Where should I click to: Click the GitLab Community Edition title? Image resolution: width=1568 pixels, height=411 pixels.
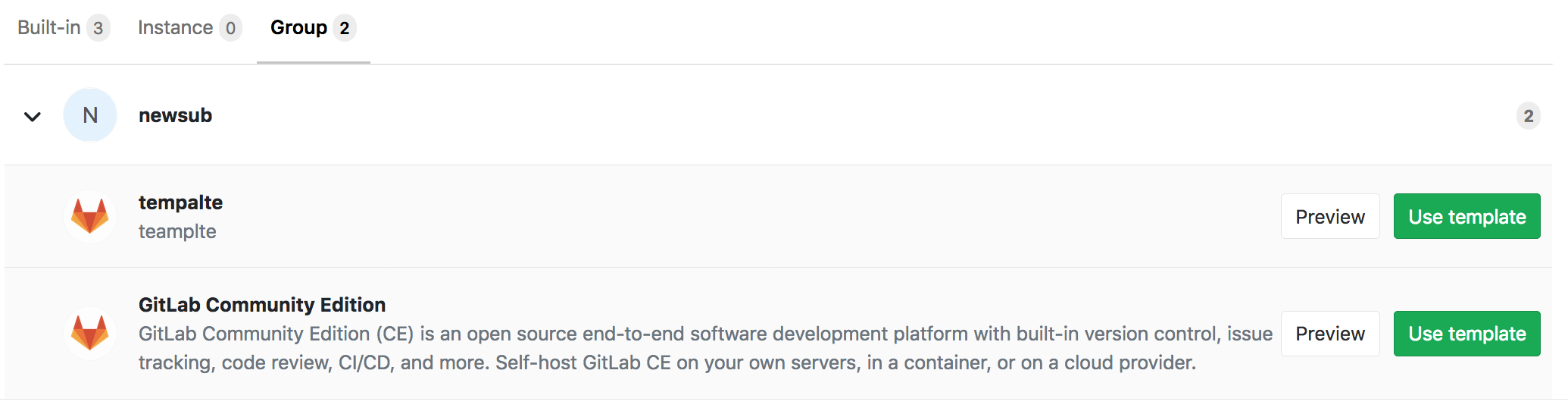coord(262,305)
